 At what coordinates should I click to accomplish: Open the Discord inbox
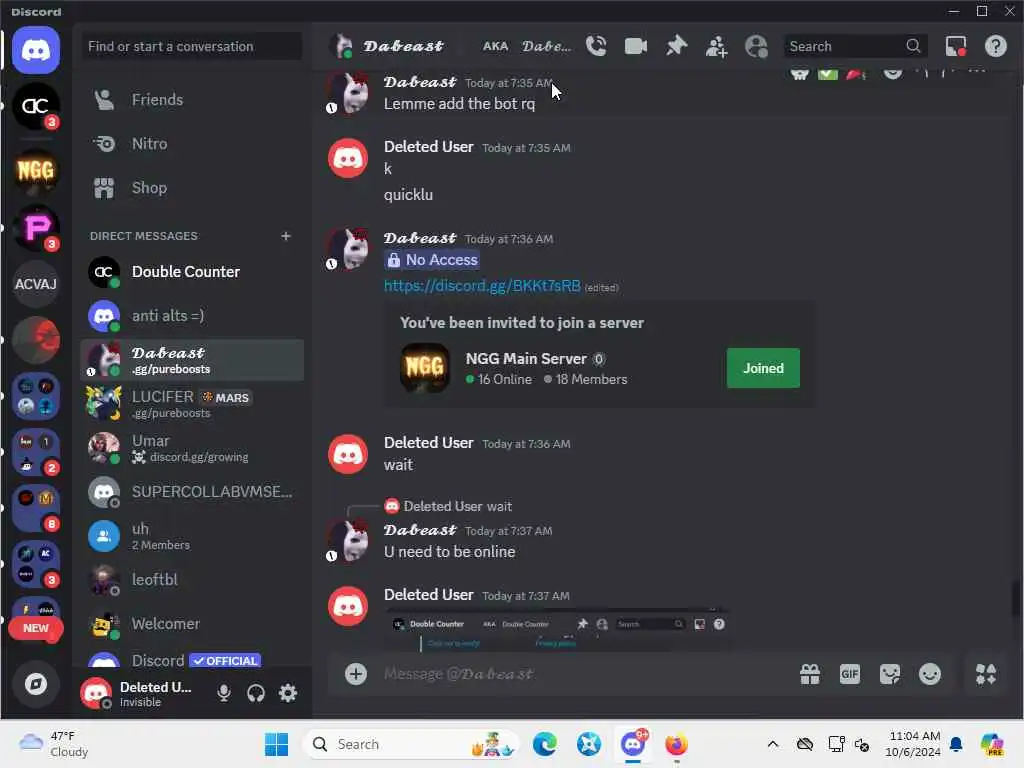[956, 46]
